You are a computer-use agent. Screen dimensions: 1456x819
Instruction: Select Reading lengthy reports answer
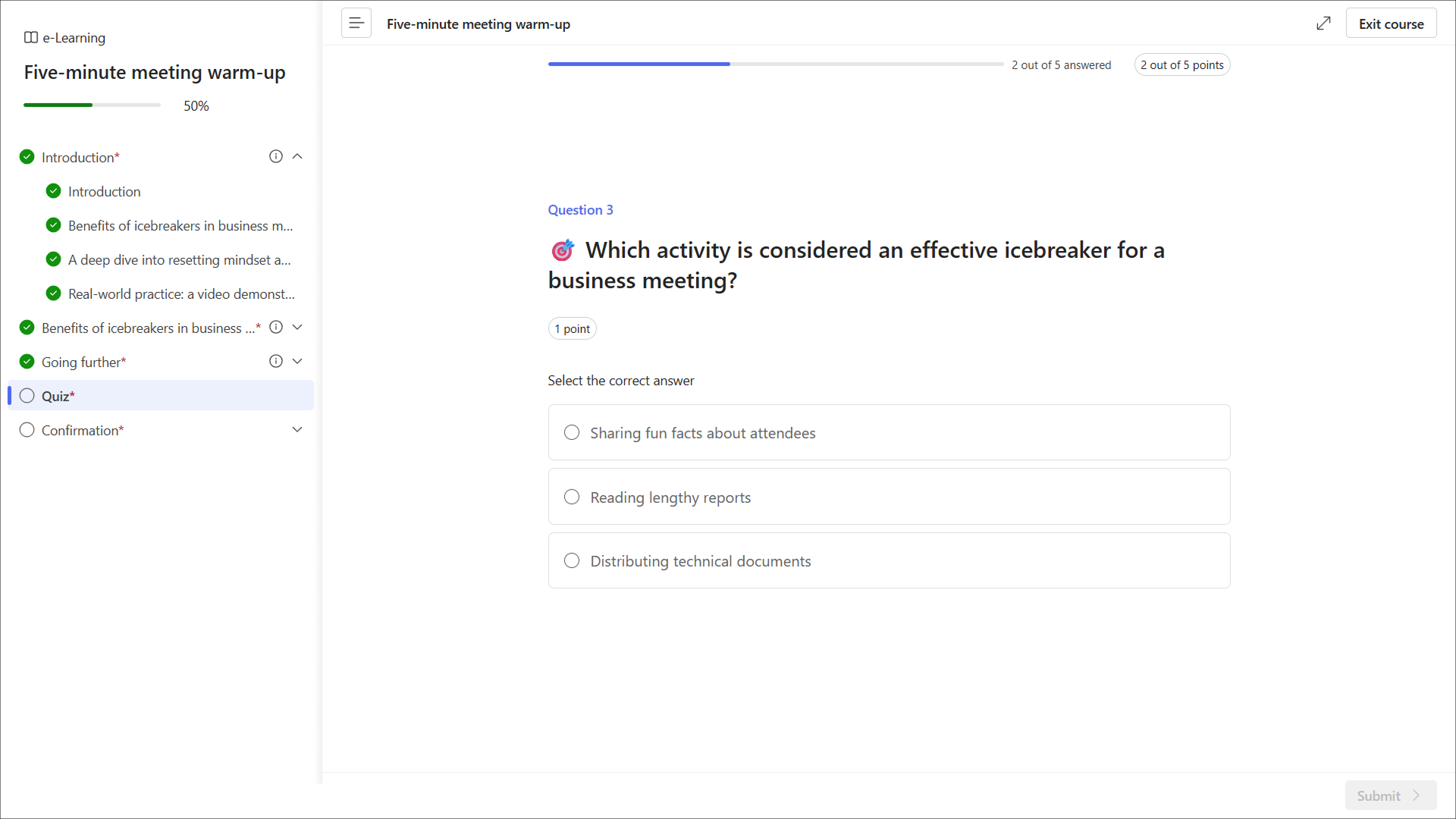tap(572, 497)
